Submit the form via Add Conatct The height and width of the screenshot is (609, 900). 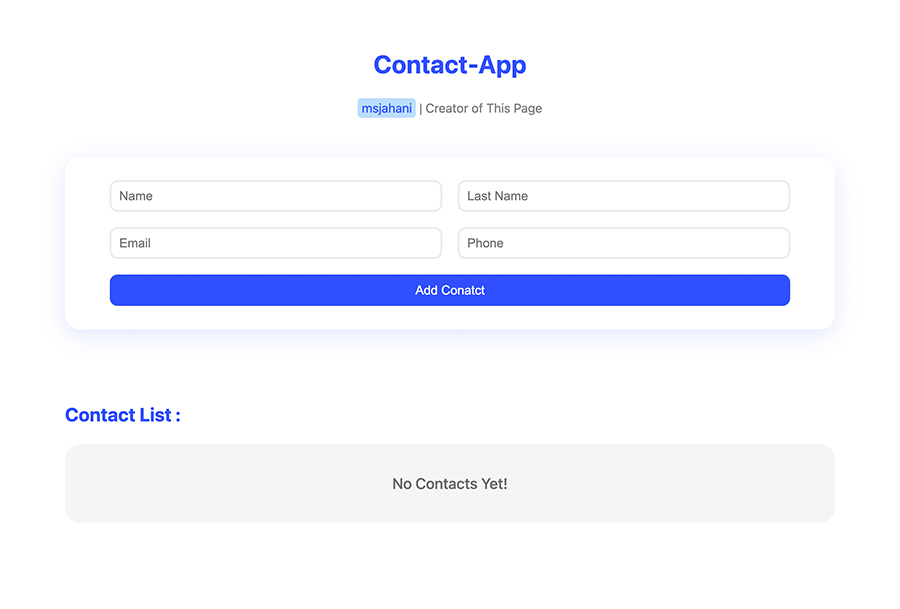pos(449,290)
